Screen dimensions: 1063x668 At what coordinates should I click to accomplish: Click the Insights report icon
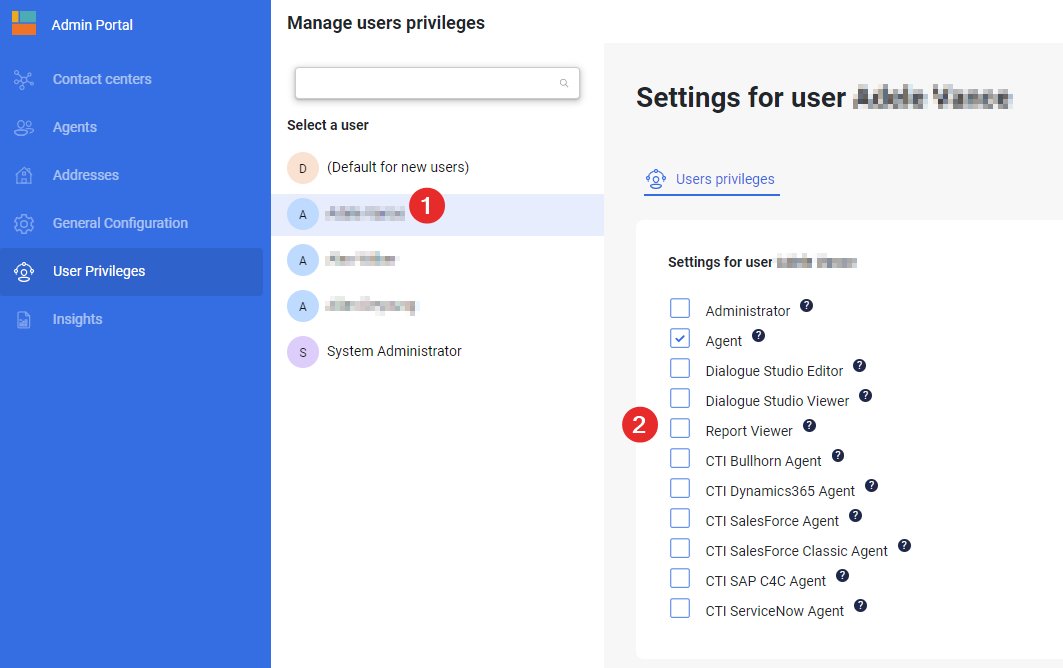click(24, 319)
